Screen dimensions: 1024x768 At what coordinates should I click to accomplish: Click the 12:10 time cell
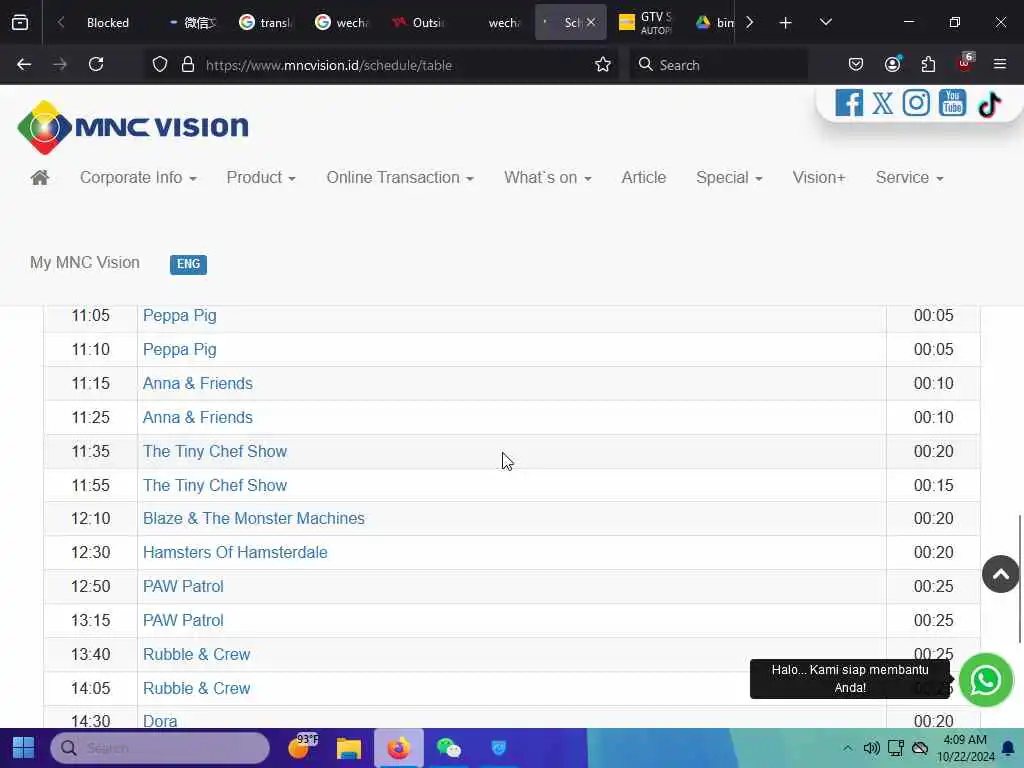(x=91, y=519)
